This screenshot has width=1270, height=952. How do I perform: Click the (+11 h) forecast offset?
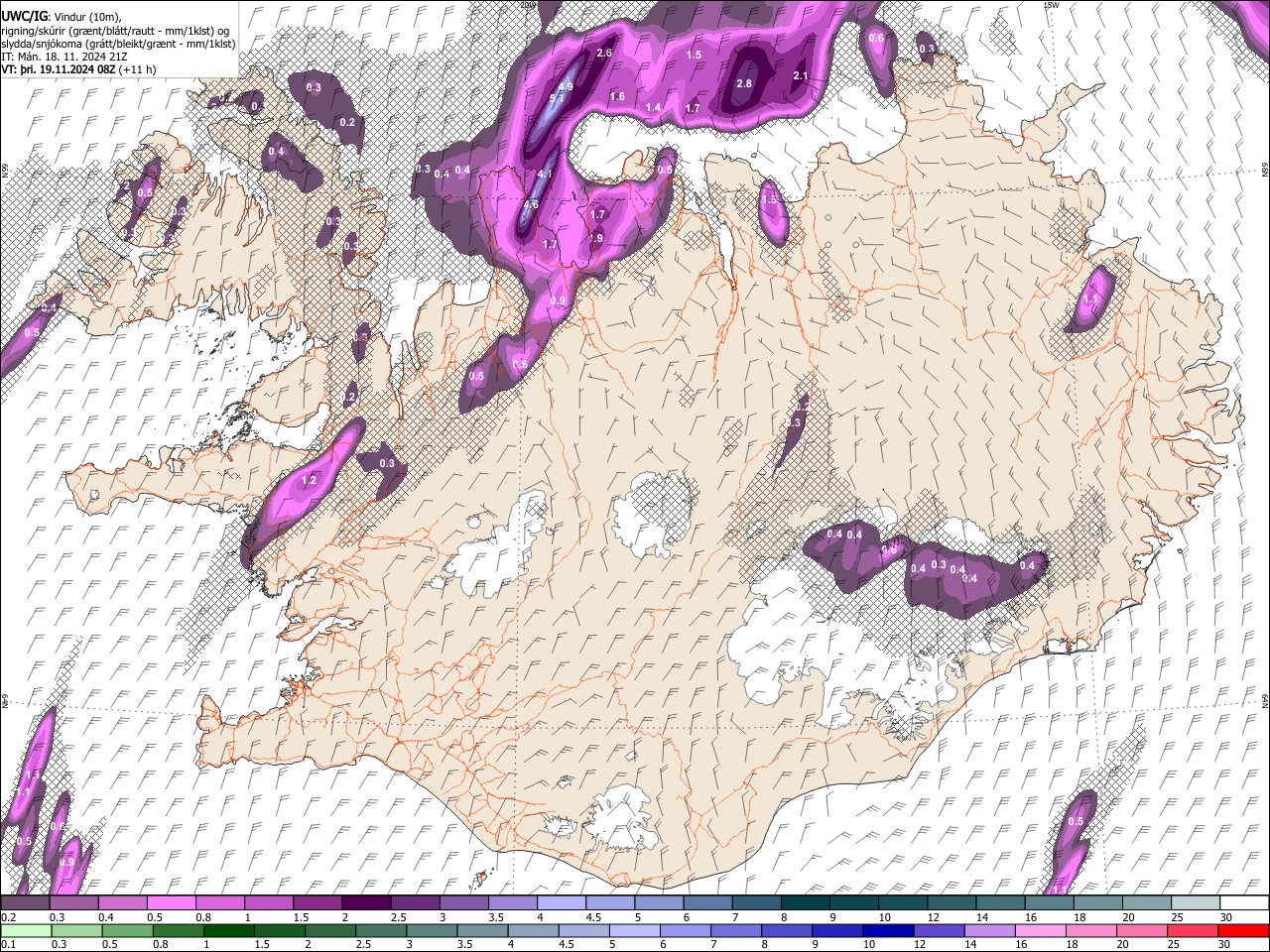[x=136, y=69]
